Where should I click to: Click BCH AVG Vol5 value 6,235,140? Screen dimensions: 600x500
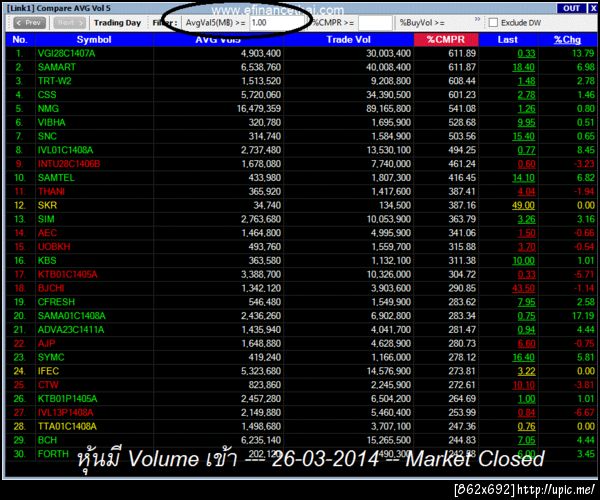pos(261,440)
